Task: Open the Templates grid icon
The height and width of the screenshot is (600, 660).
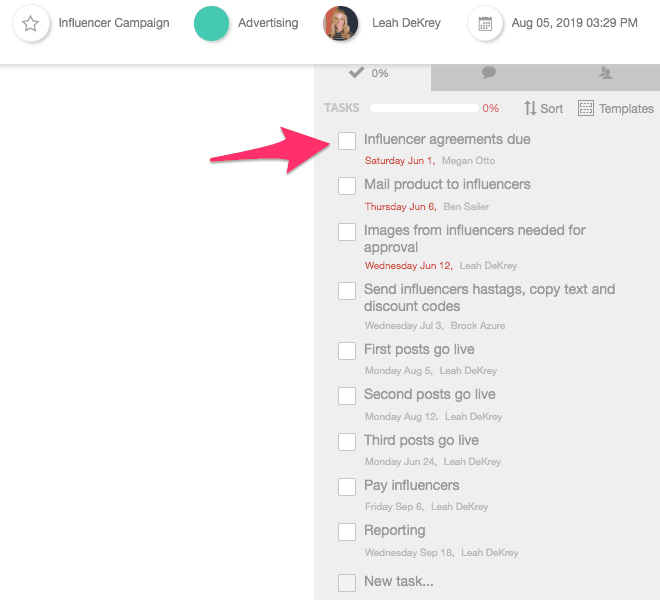Action: [x=585, y=108]
